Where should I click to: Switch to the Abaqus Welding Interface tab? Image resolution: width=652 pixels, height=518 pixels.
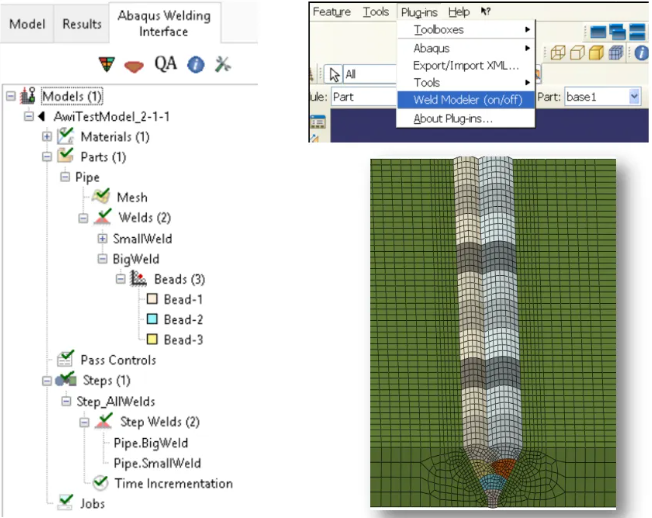click(x=164, y=23)
